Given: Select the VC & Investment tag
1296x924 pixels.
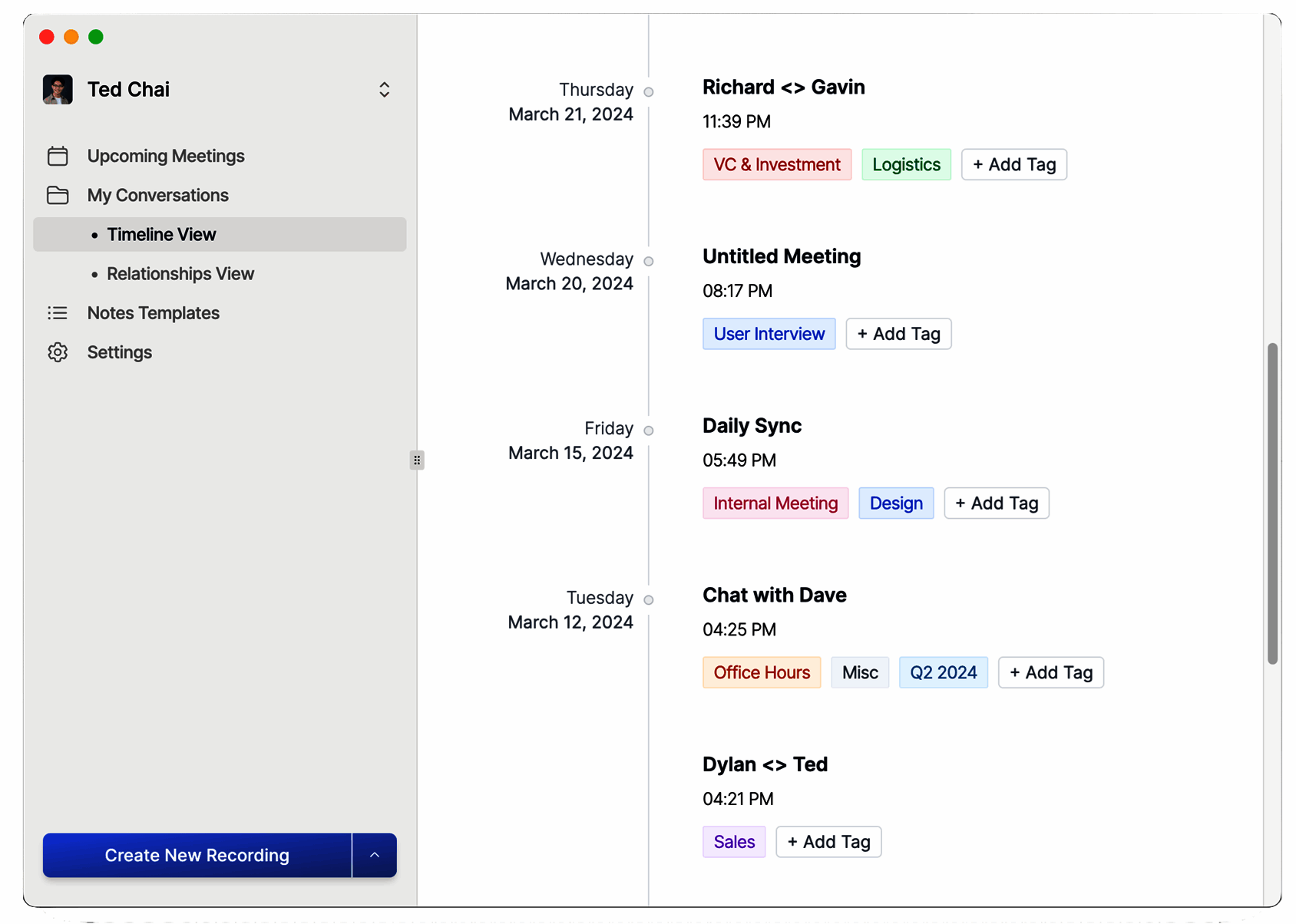Looking at the screenshot, I should pos(776,165).
